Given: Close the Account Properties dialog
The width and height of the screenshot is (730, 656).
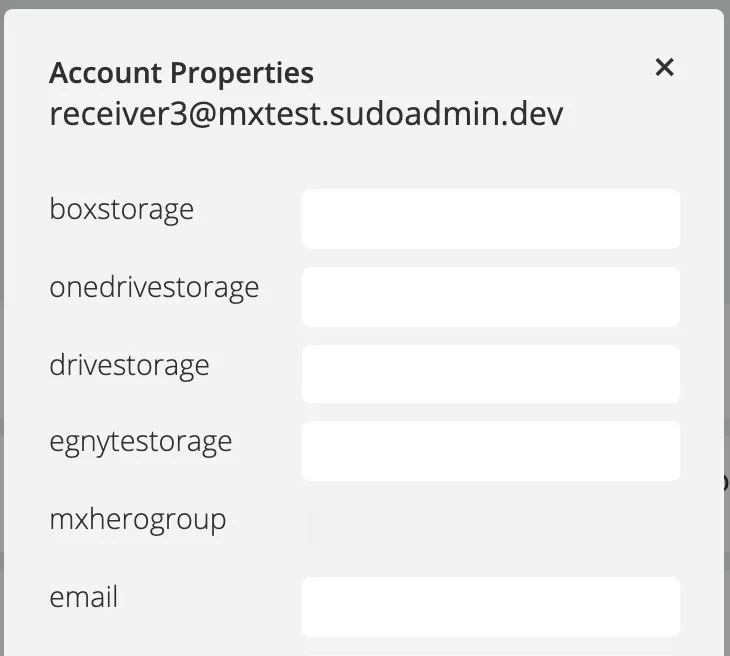Looking at the screenshot, I should (x=664, y=68).
